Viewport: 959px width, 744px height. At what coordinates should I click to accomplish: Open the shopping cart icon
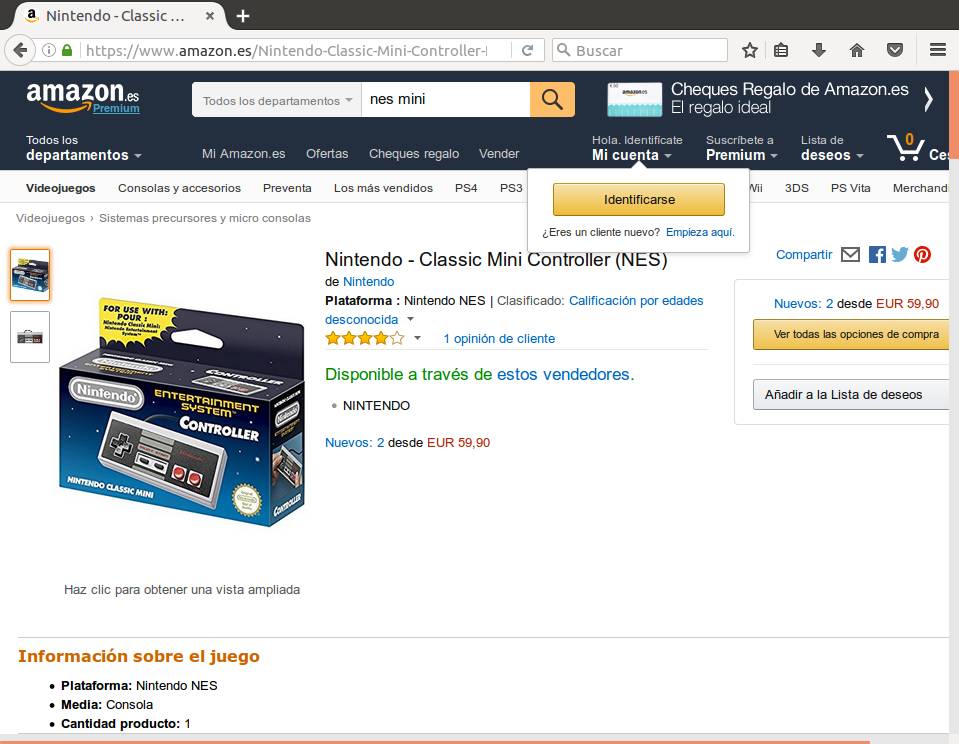coord(906,147)
